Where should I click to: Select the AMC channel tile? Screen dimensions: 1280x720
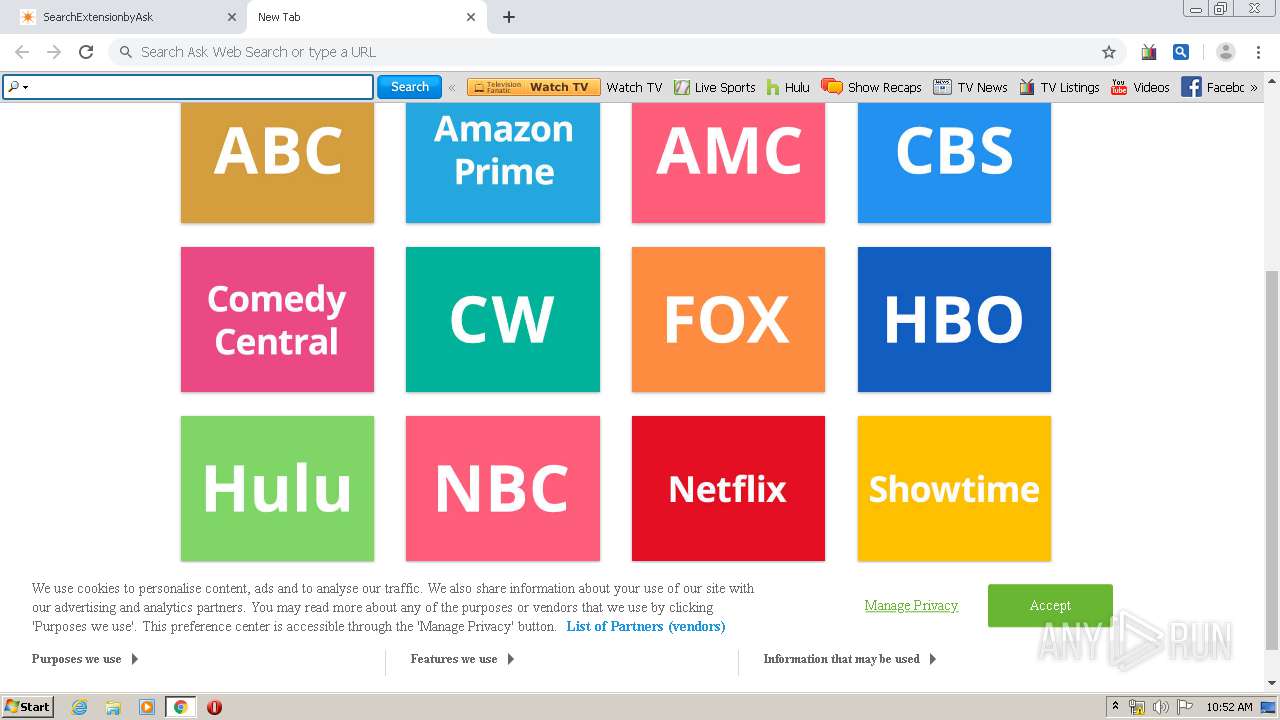pyautogui.click(x=728, y=162)
